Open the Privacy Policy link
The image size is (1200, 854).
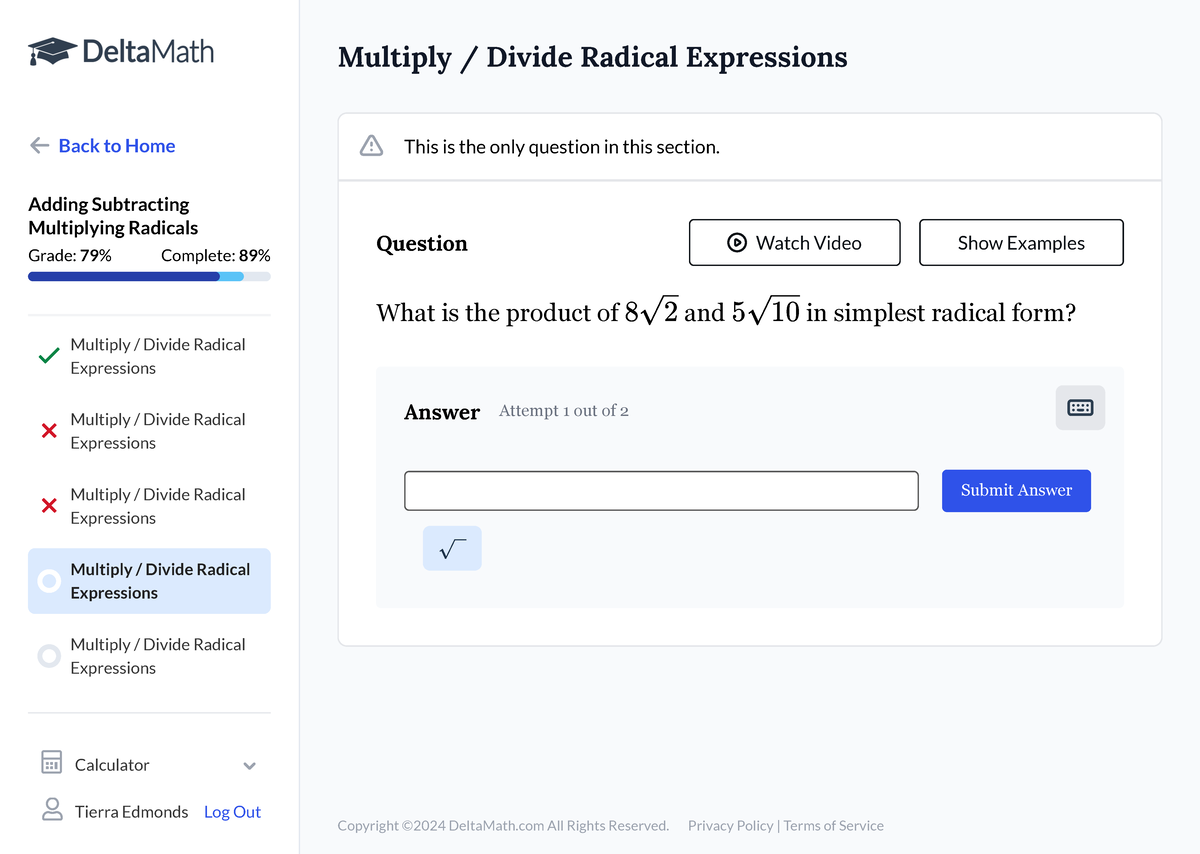coord(730,825)
